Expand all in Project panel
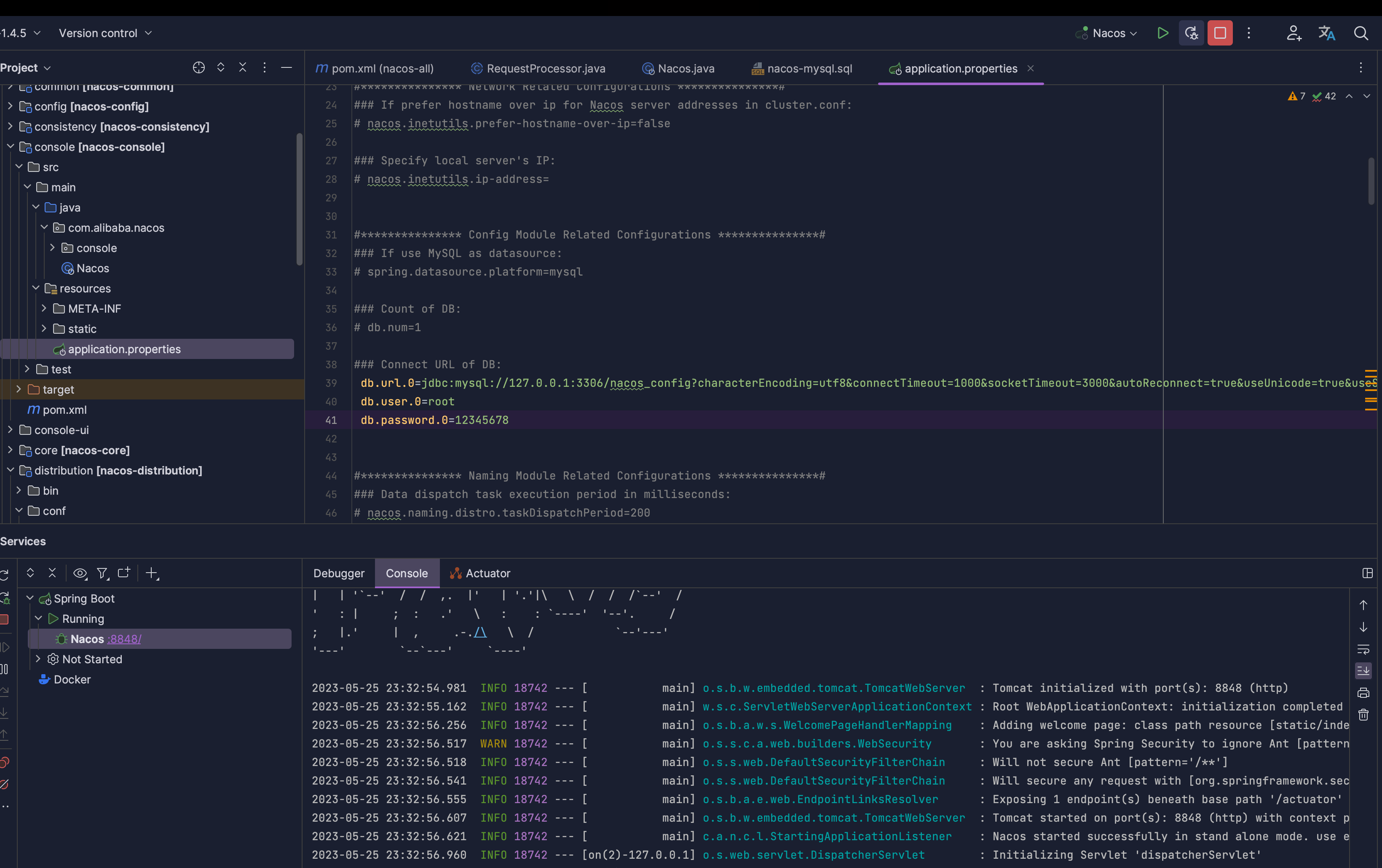The width and height of the screenshot is (1382, 868). pos(221,68)
